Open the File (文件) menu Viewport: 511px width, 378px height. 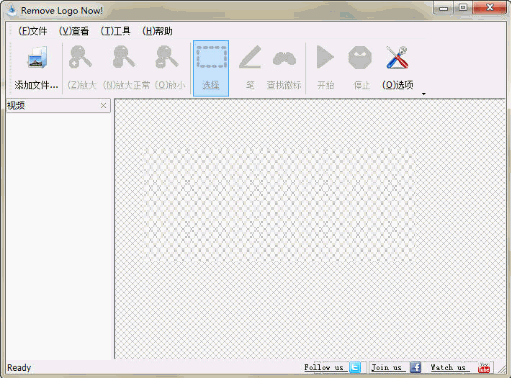33,31
